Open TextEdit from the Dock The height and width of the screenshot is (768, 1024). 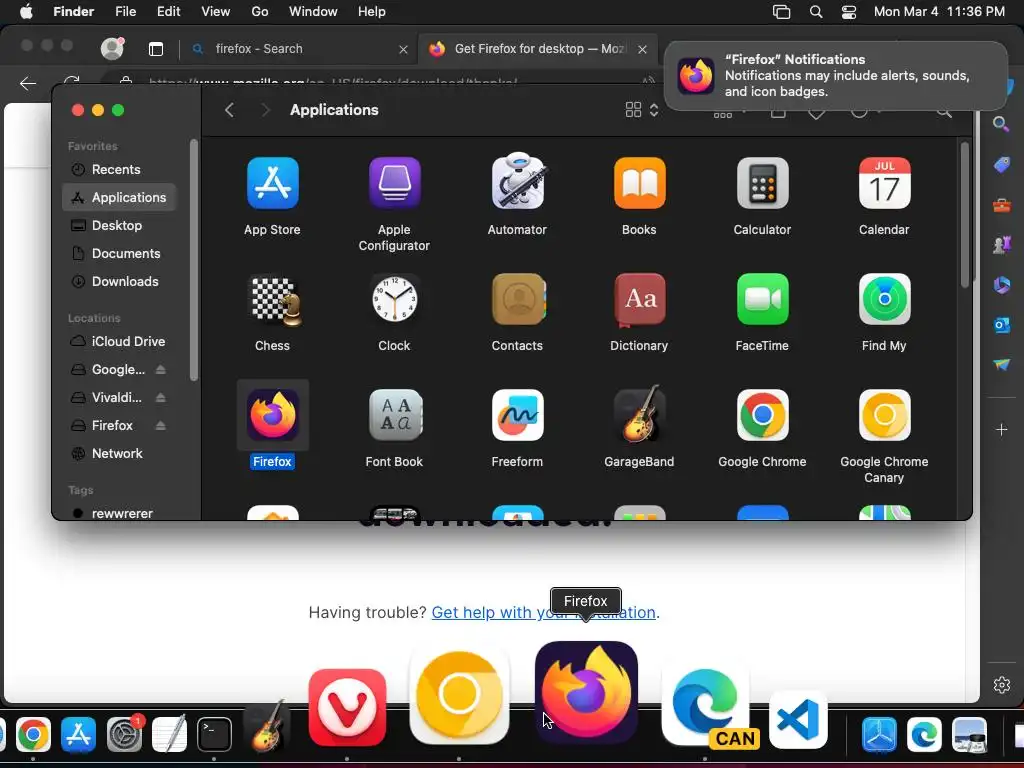point(169,734)
